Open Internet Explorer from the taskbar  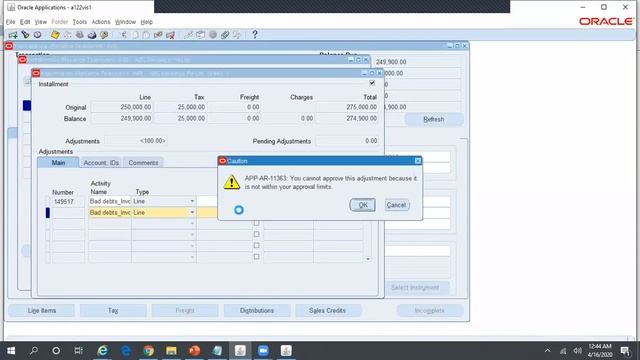102,351
